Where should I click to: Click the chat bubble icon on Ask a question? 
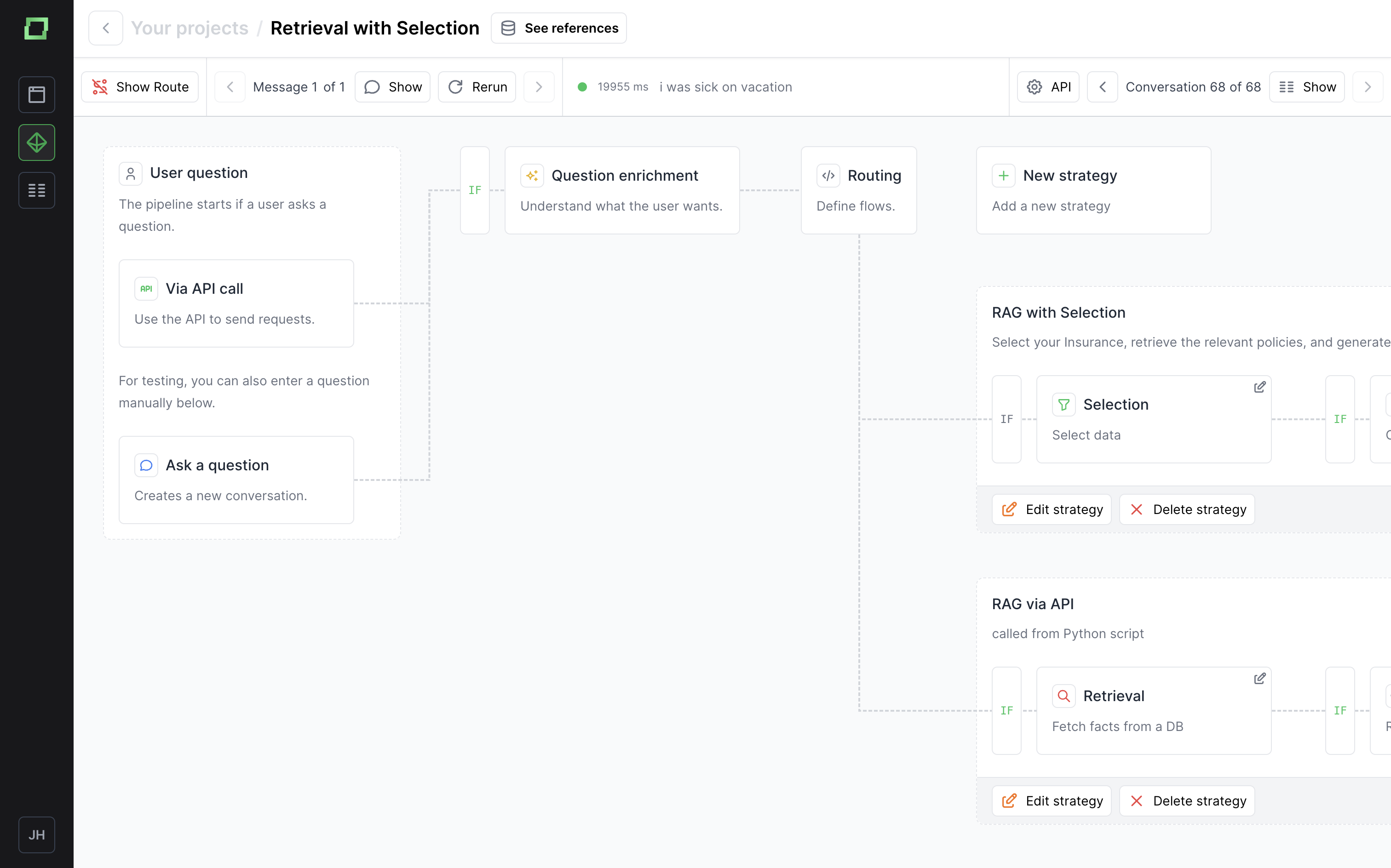pyautogui.click(x=146, y=465)
